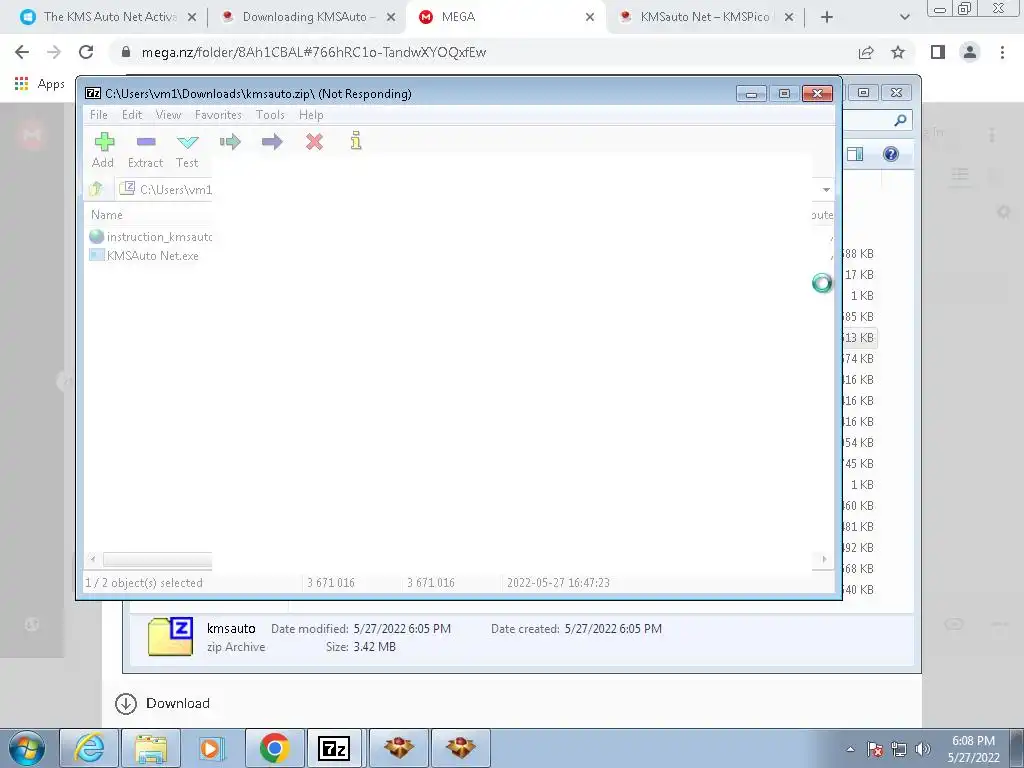Click the search magnifier in Explorer window
The height and width of the screenshot is (768, 1024).
(x=900, y=120)
